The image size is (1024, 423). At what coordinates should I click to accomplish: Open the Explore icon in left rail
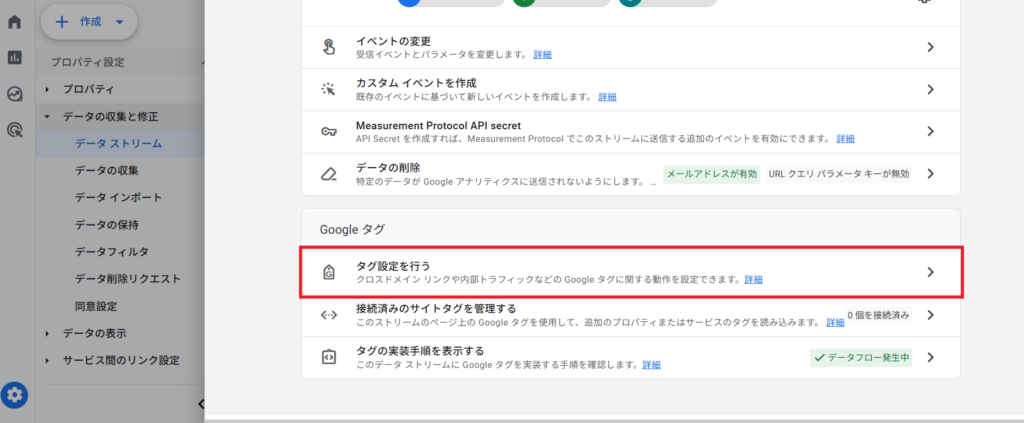(14, 94)
